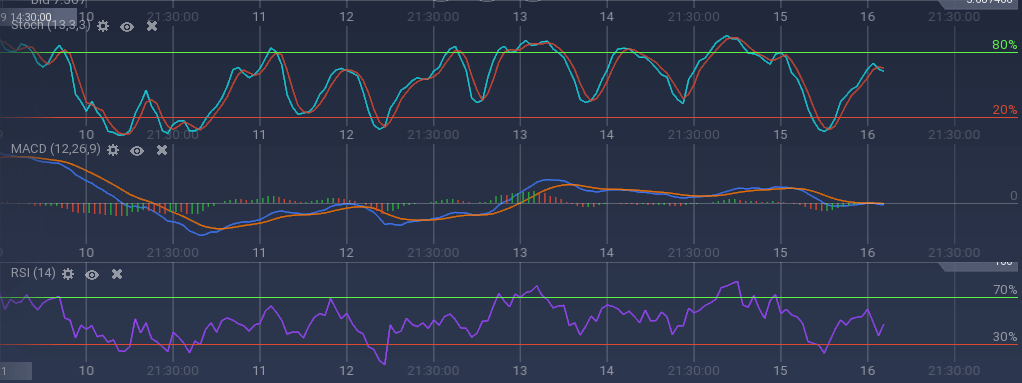Hide the MACD indicator via eye icon

coord(137,151)
